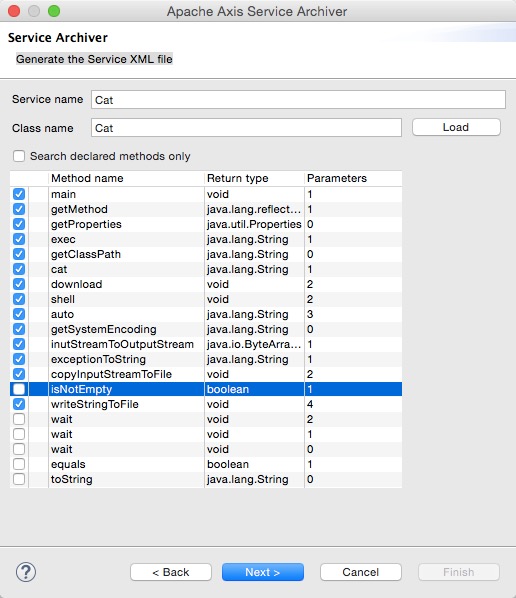Uncheck the getSystemEncoding checkbox
The image size is (516, 598).
(19, 329)
